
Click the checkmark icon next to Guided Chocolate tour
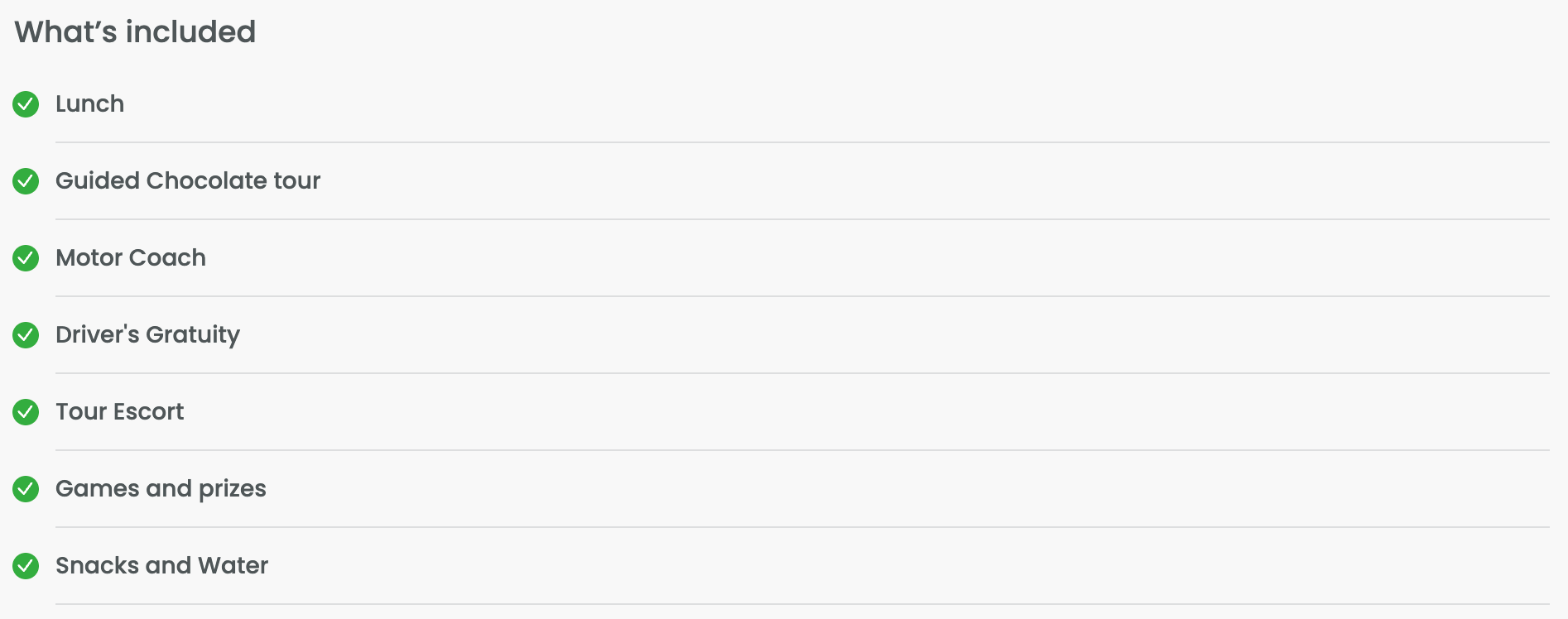click(x=26, y=181)
